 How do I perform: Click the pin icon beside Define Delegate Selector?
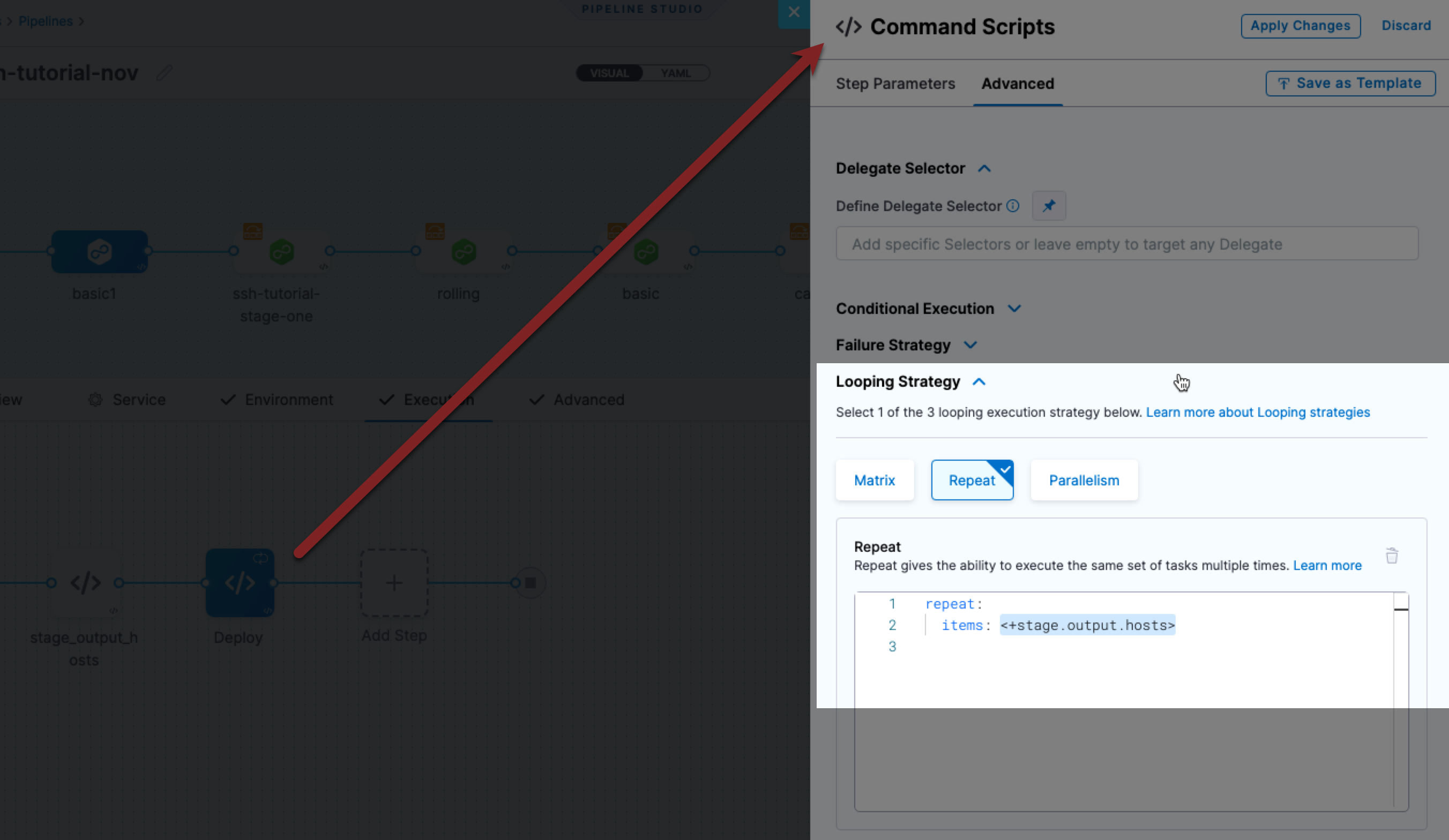point(1049,206)
